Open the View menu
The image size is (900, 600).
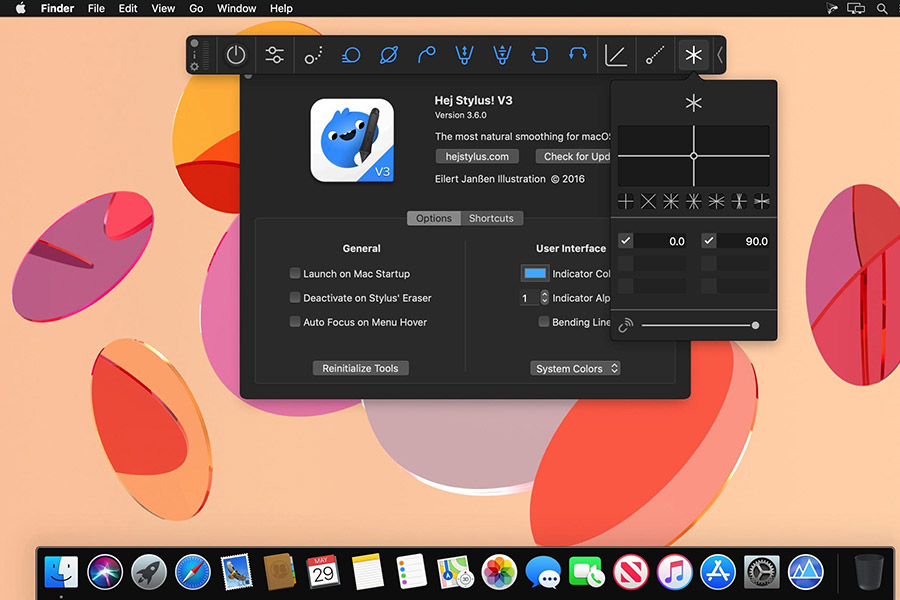coord(163,9)
